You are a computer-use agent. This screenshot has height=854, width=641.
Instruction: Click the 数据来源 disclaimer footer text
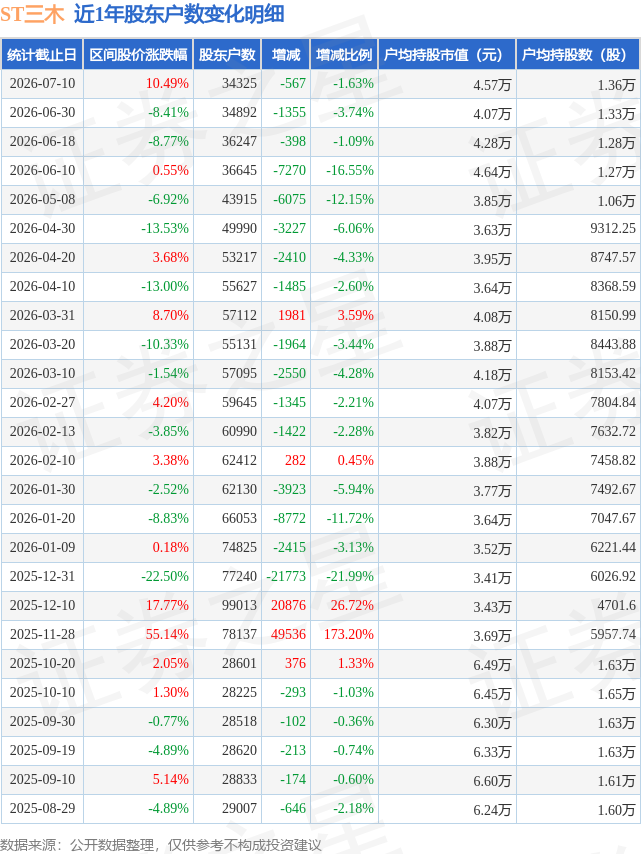pos(161,845)
